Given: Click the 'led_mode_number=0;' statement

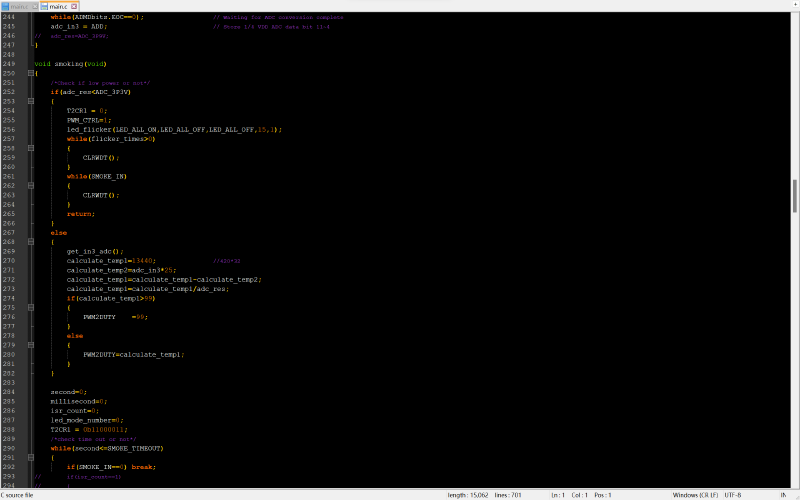Looking at the screenshot, I should pyautogui.click(x=87, y=420).
